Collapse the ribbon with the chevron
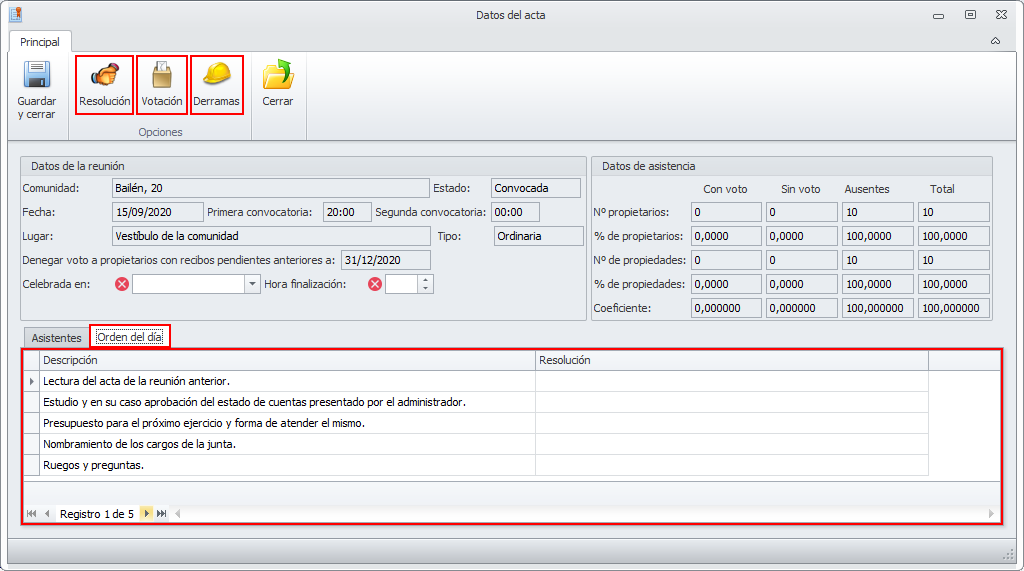This screenshot has height=571, width=1024. pyautogui.click(x=995, y=41)
